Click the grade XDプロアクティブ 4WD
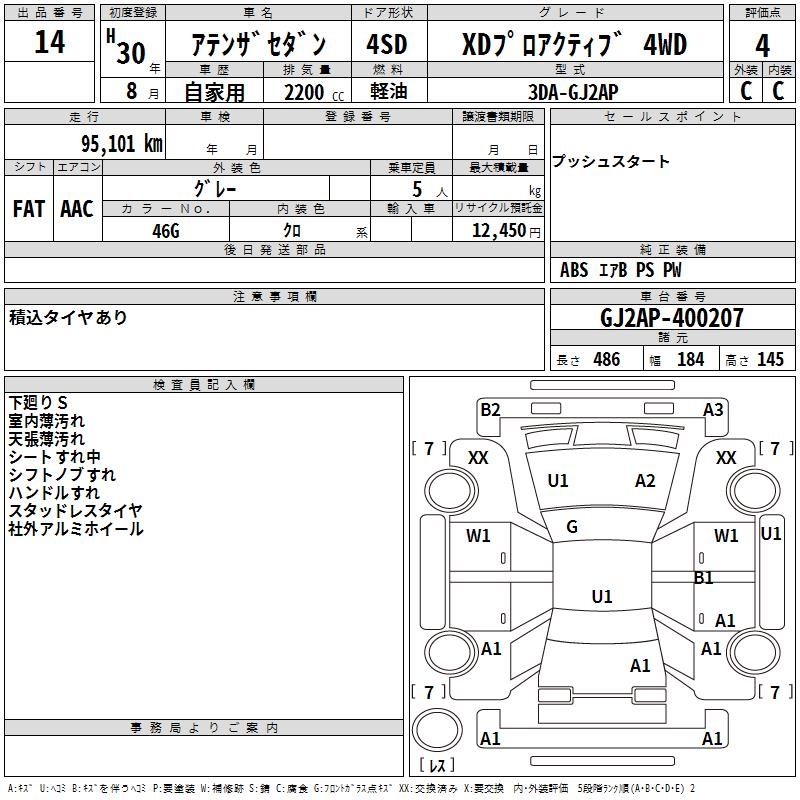 574,44
